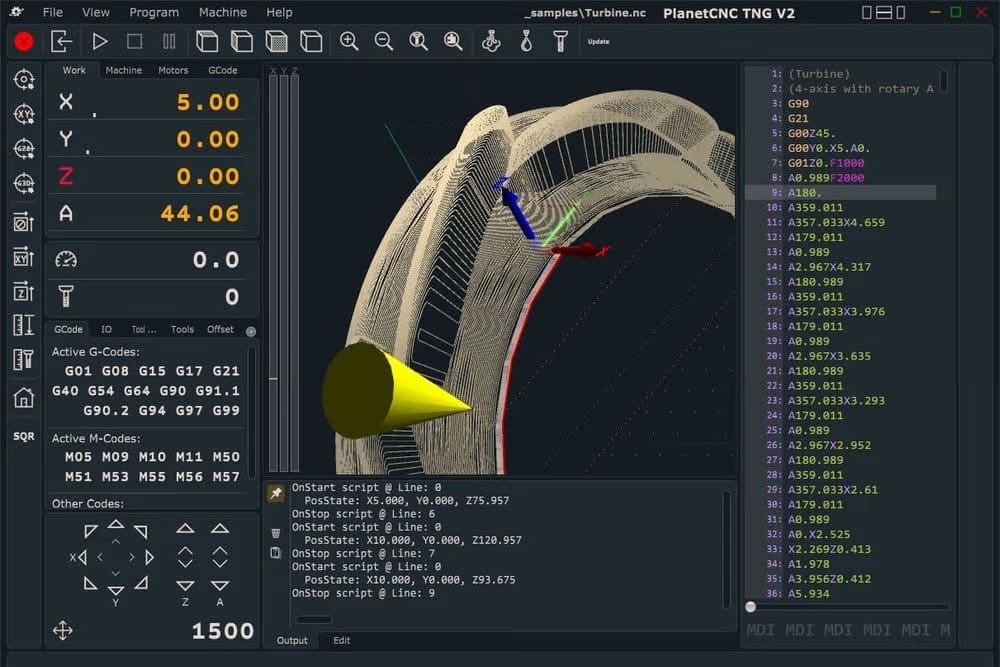Switch to the Edit tab
The height and width of the screenshot is (667, 1000).
pyautogui.click(x=341, y=640)
